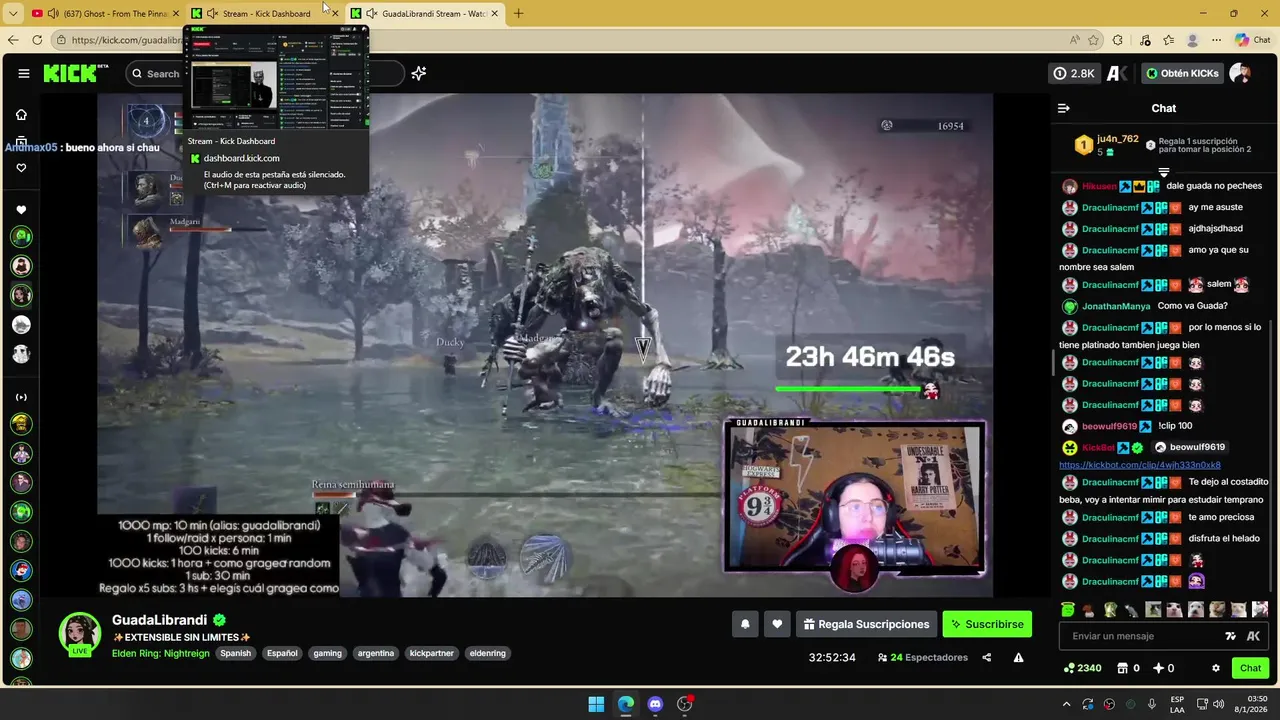Image resolution: width=1280 pixels, height=720 pixels.
Task: Open the 2.8K coin balance
Action: click(1074, 73)
